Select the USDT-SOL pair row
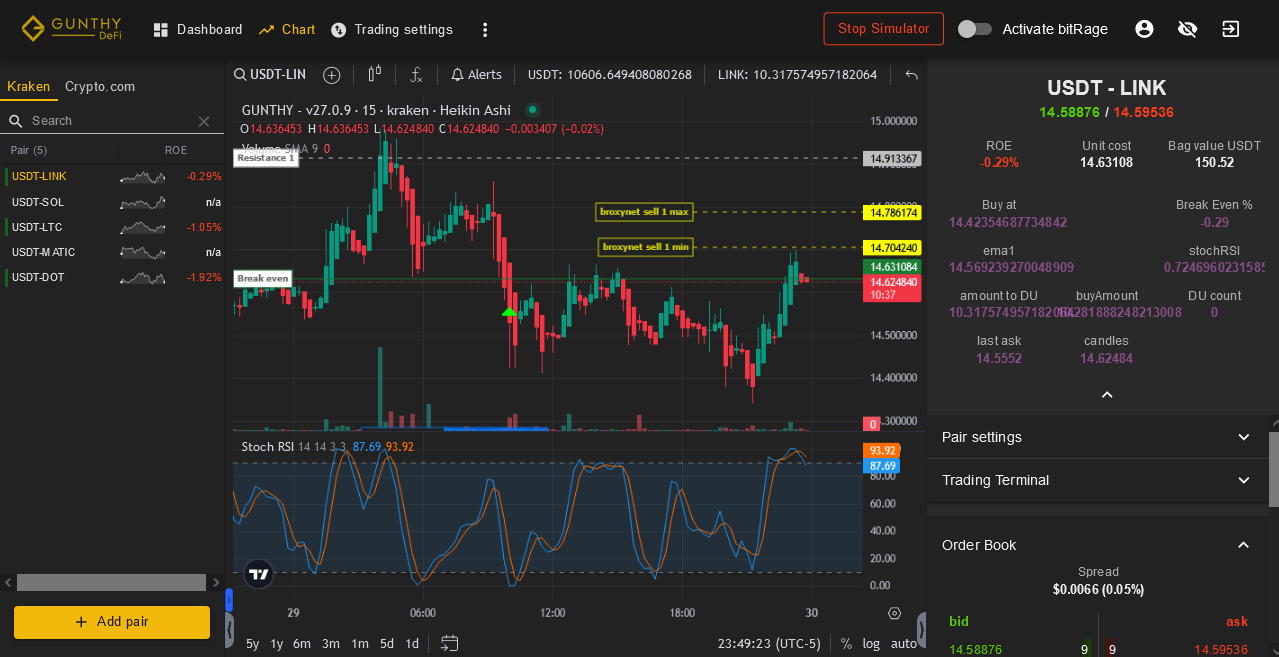The image size is (1279, 657). tap(112, 202)
